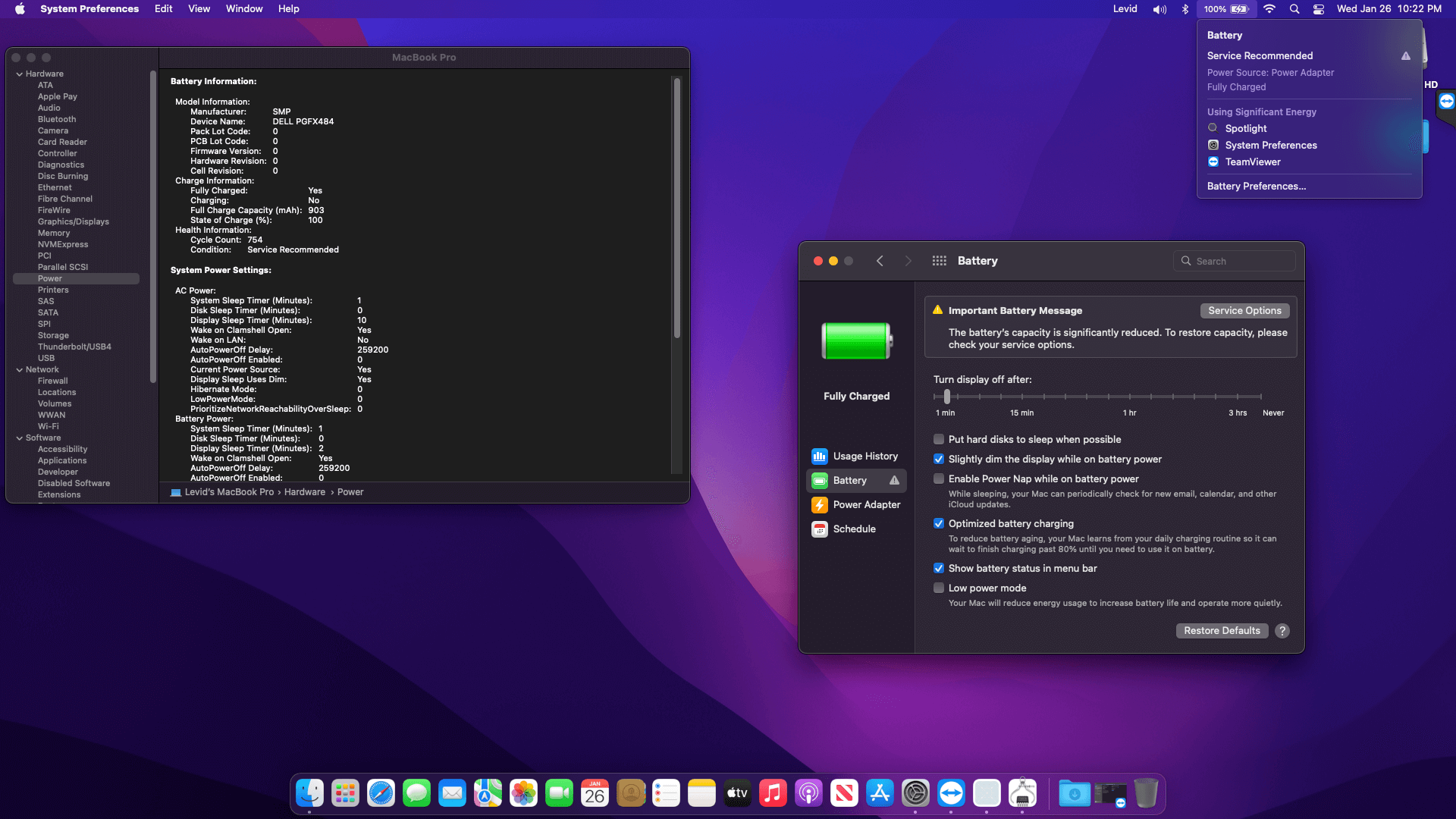Open Maps from the Dock

(488, 794)
